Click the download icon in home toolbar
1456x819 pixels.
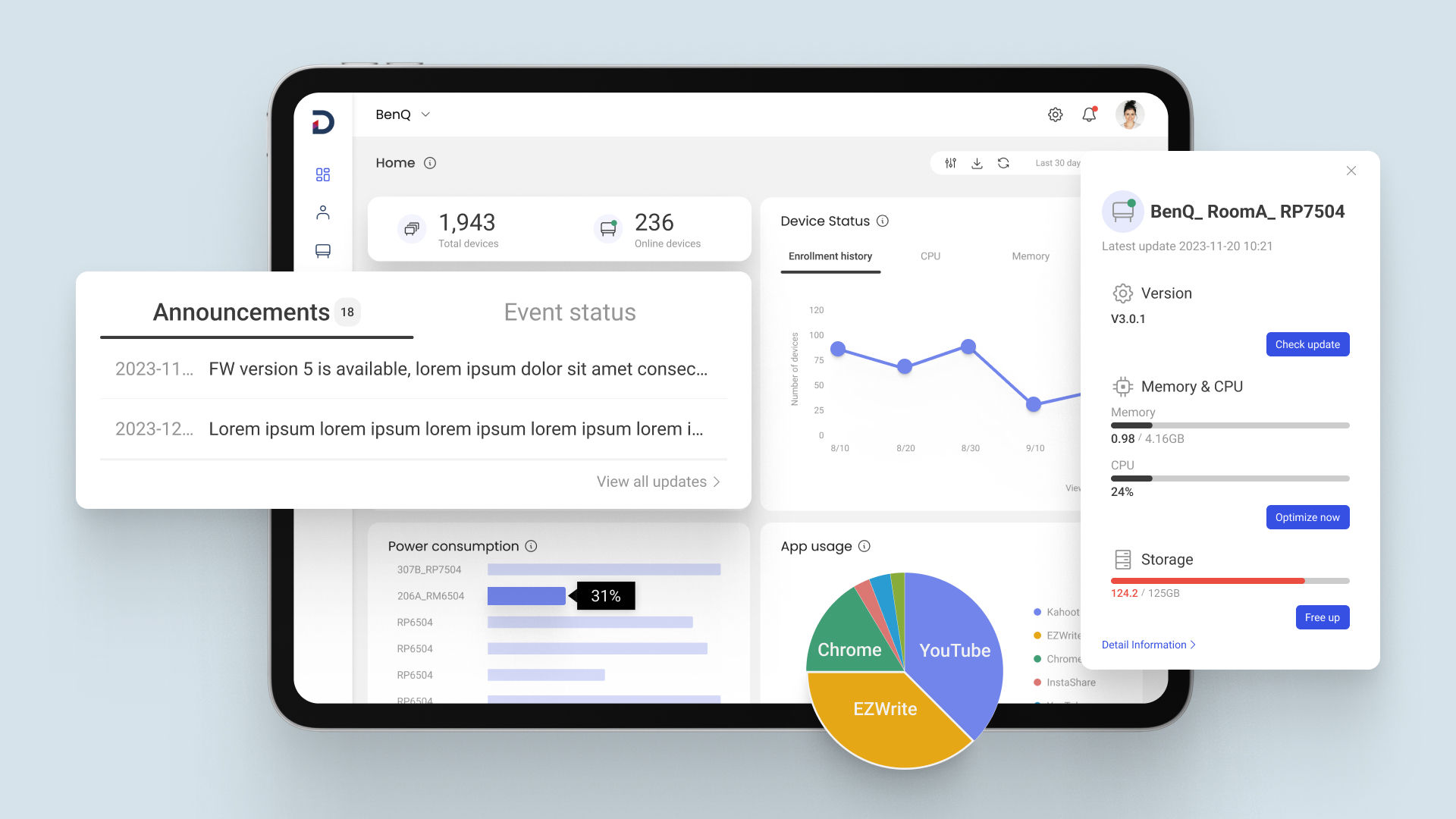click(x=979, y=162)
